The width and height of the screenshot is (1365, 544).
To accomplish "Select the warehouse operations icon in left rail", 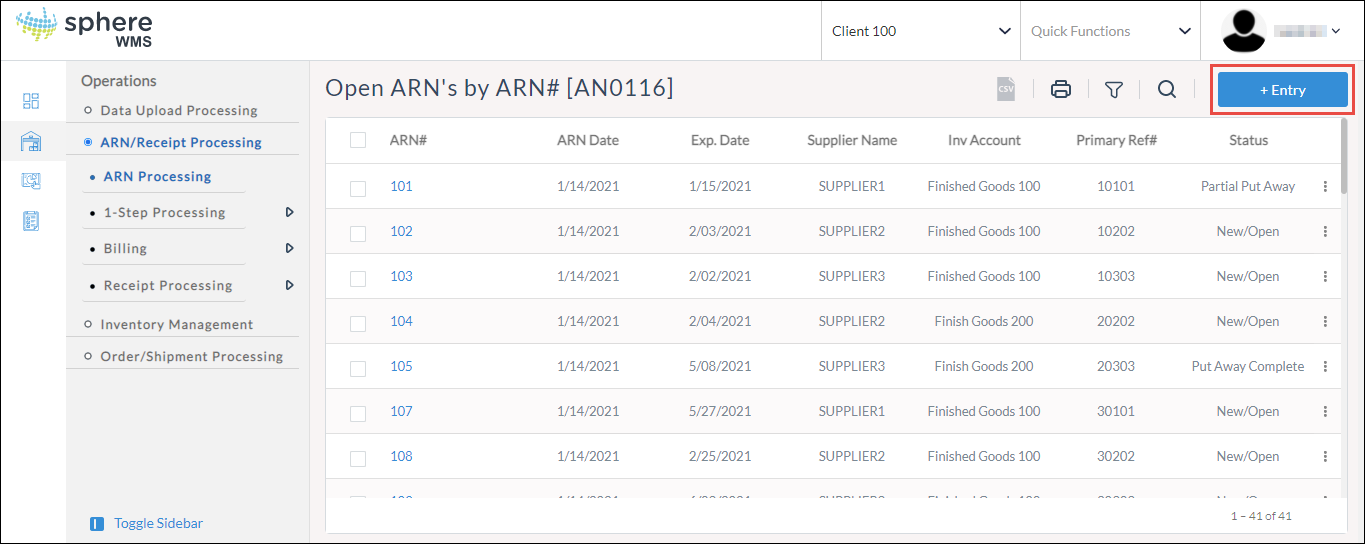I will tap(31, 142).
